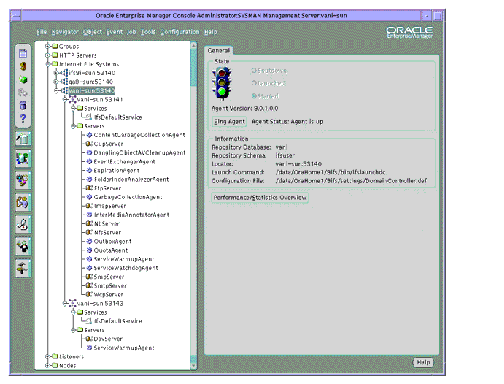Screen dimensions: 504x384
Task: Click the calendar-style icon atop the left toolbar
Action: pyautogui.click(x=23, y=53)
